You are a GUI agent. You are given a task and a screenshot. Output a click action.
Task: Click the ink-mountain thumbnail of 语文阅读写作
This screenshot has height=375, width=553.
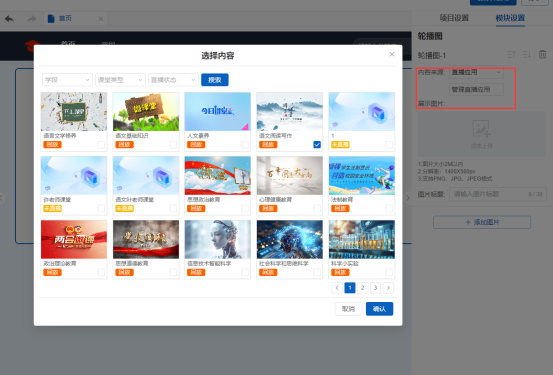290,112
